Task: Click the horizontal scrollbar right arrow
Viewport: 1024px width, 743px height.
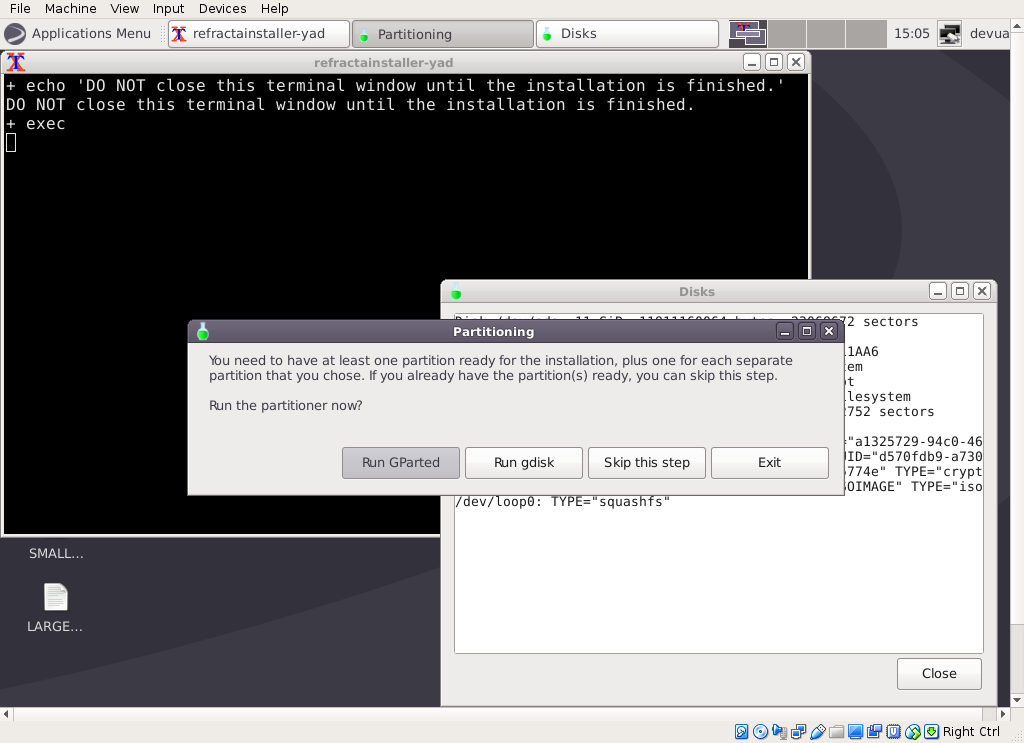Action: 1004,714
